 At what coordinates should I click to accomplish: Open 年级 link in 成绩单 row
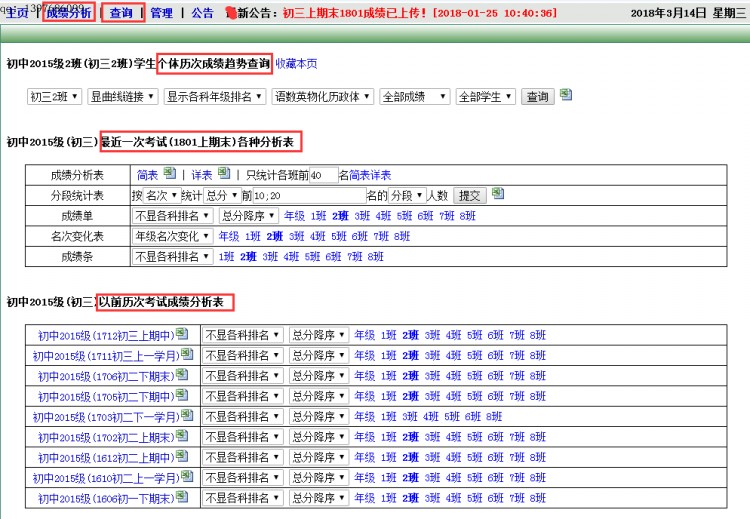pyautogui.click(x=294, y=216)
